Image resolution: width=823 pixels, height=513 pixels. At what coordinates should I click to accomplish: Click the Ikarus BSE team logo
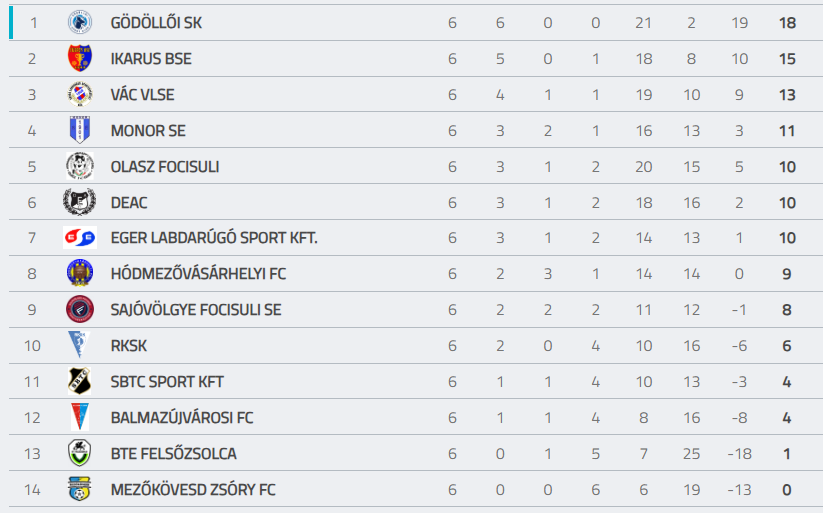(79, 58)
